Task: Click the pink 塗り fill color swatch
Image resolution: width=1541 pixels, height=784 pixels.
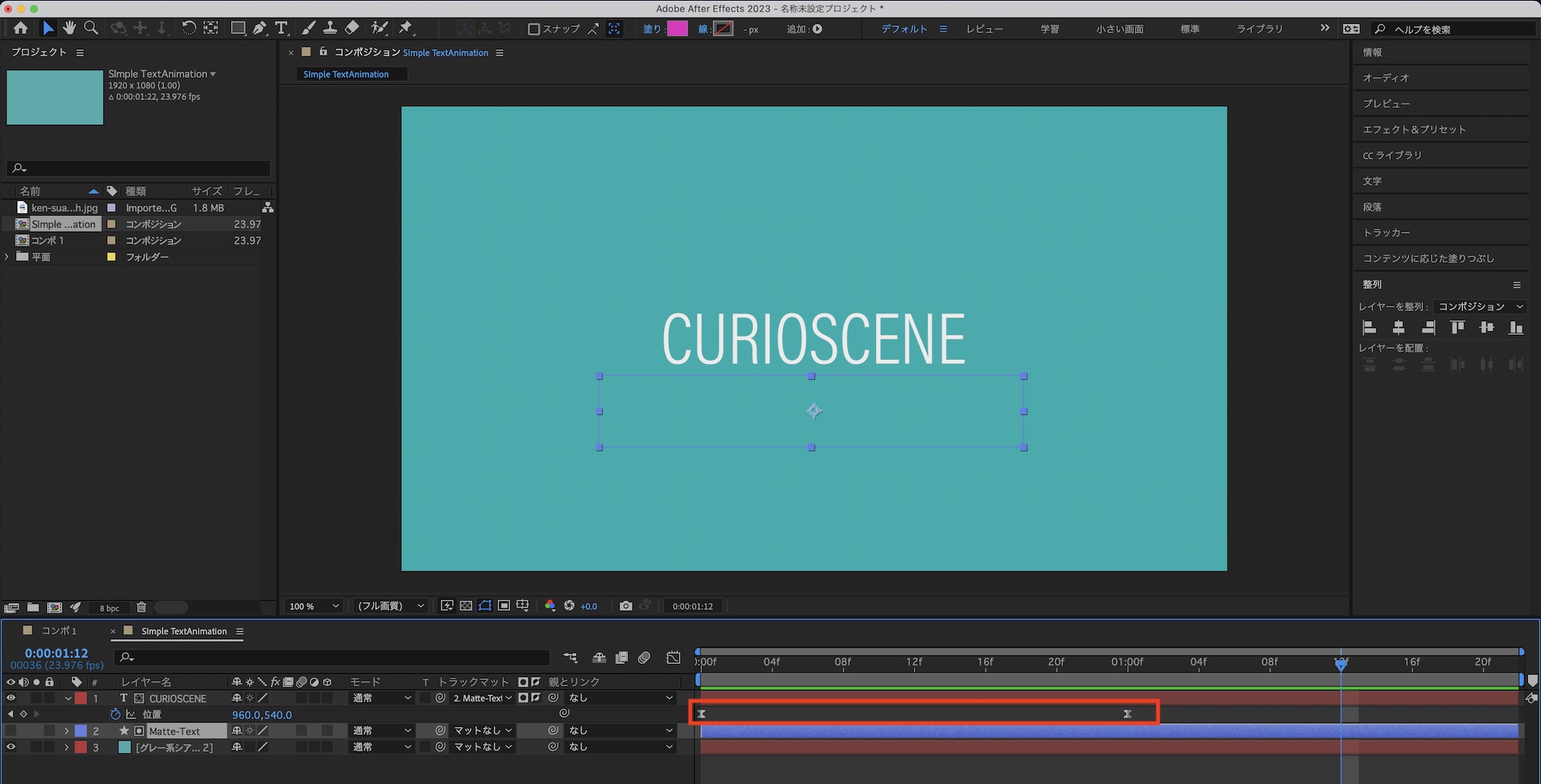Action: (677, 29)
